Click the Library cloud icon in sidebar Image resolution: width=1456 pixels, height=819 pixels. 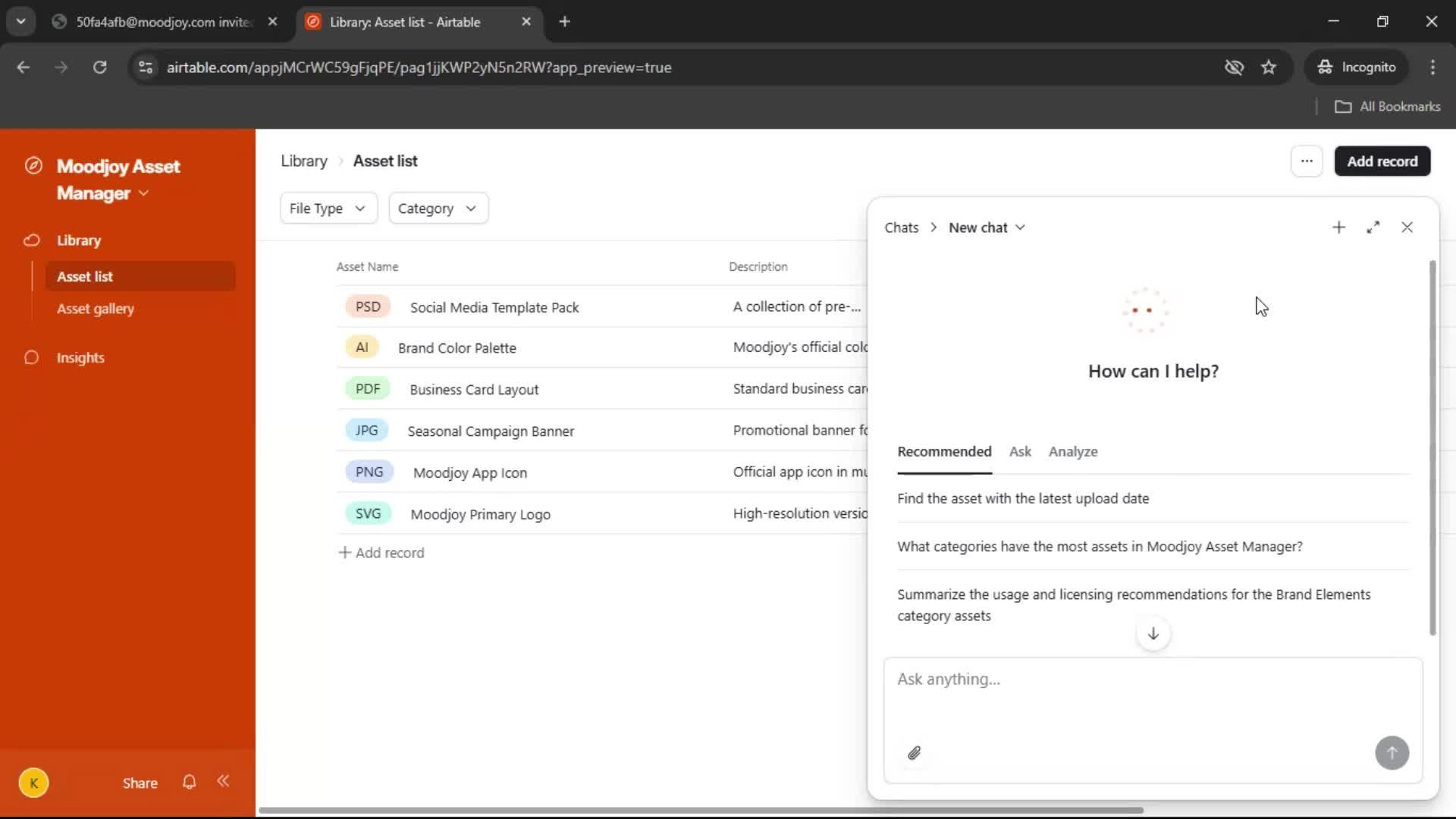coord(31,240)
